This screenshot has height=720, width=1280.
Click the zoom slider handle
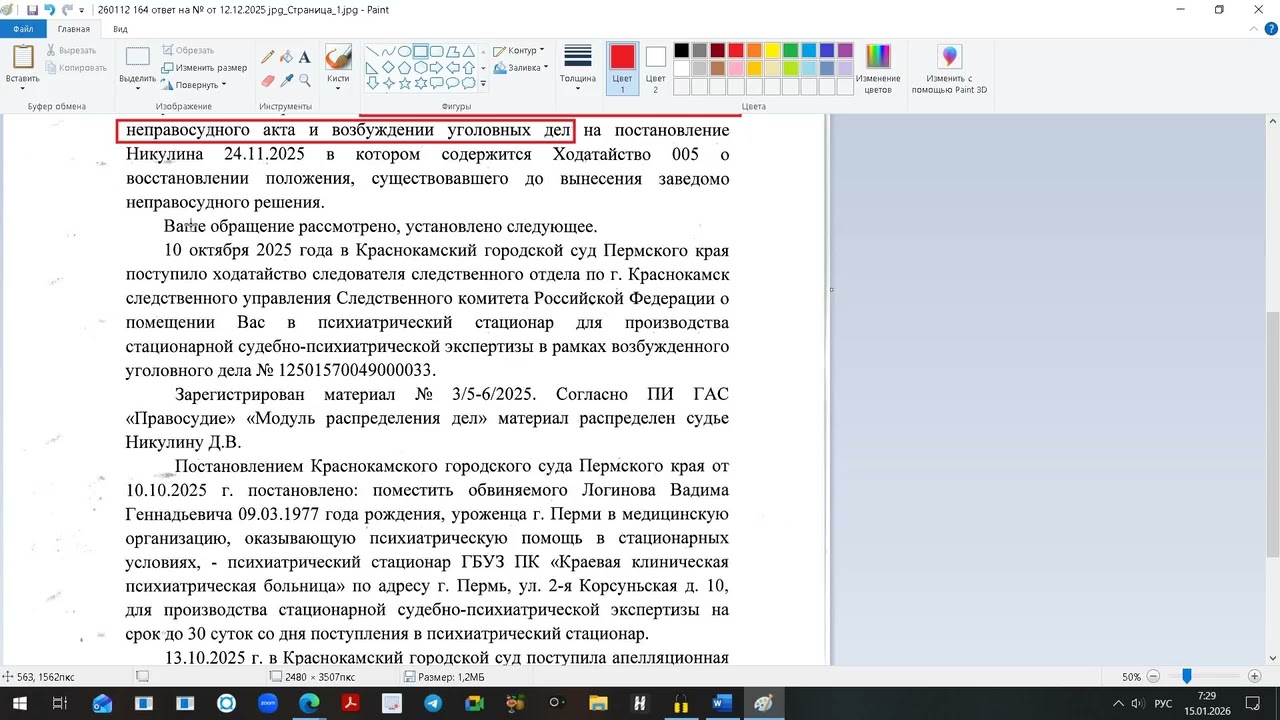[x=1187, y=677]
